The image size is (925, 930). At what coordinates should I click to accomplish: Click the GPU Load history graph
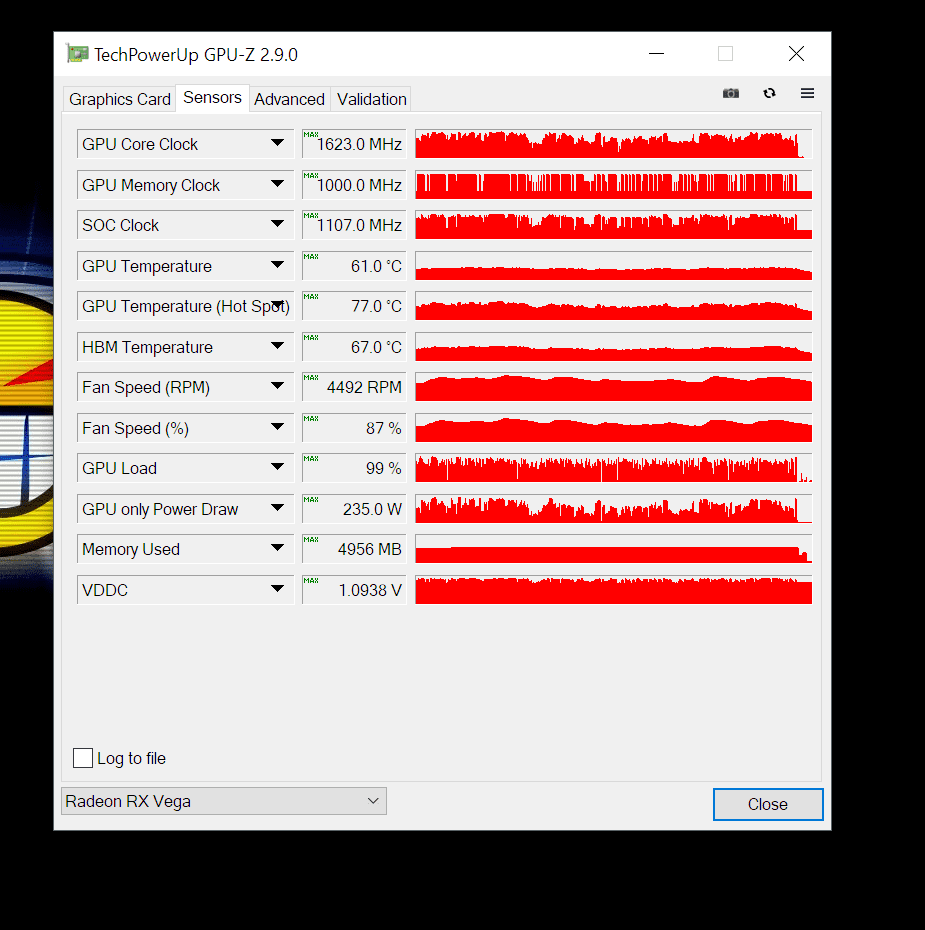(x=614, y=469)
